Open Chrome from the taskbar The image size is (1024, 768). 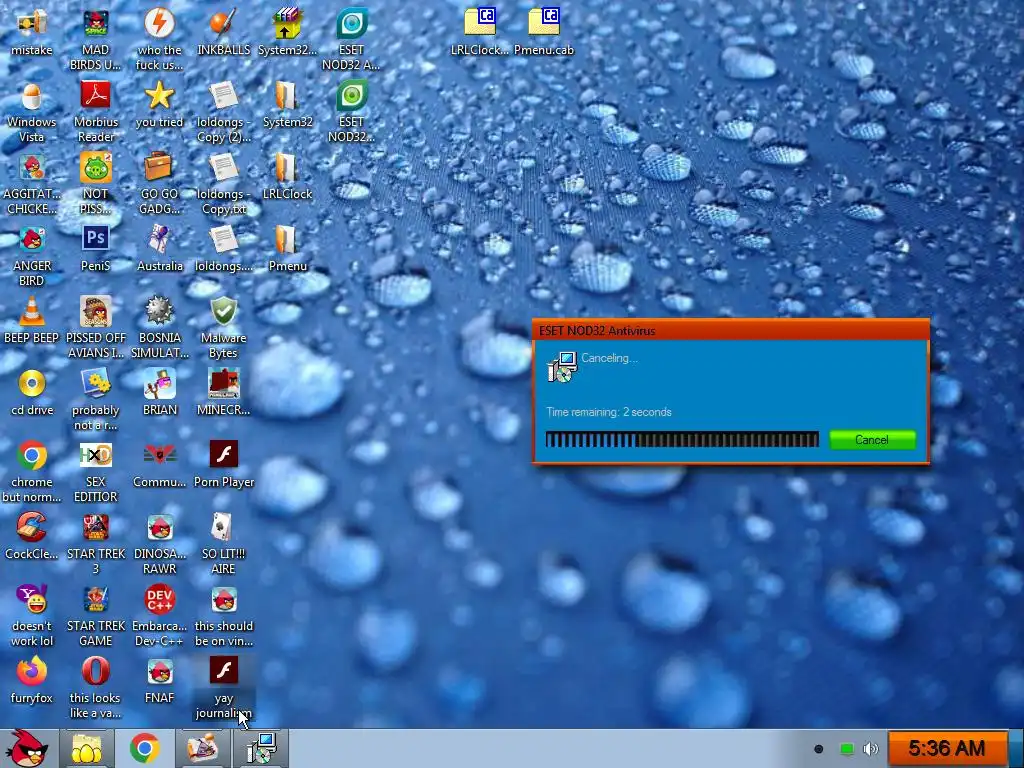(x=145, y=748)
